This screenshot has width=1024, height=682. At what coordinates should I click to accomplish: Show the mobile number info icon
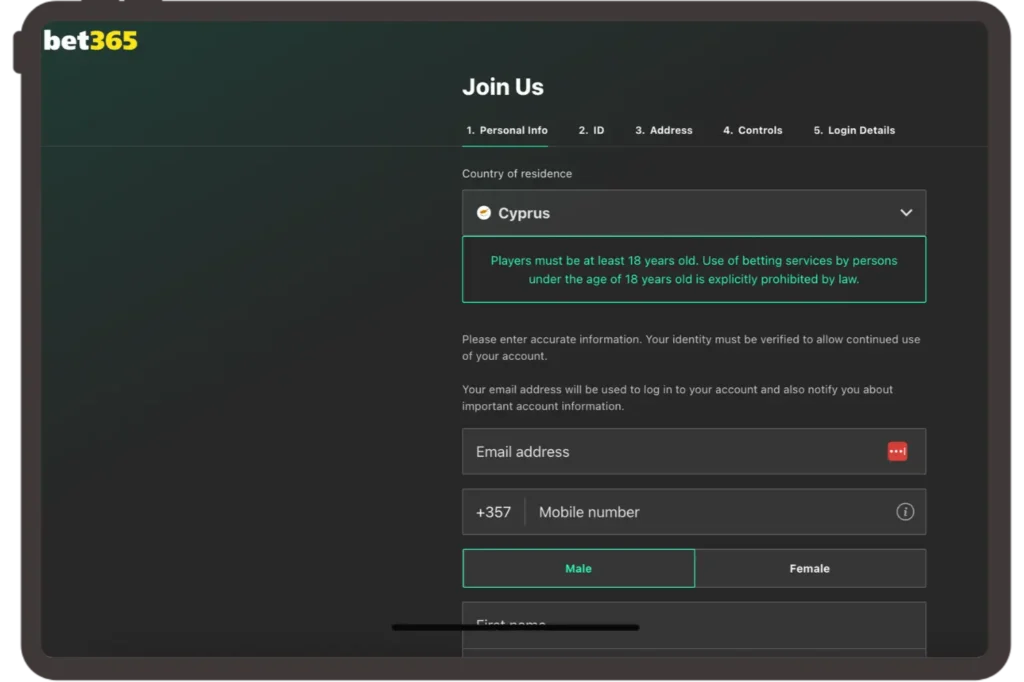[x=904, y=512]
